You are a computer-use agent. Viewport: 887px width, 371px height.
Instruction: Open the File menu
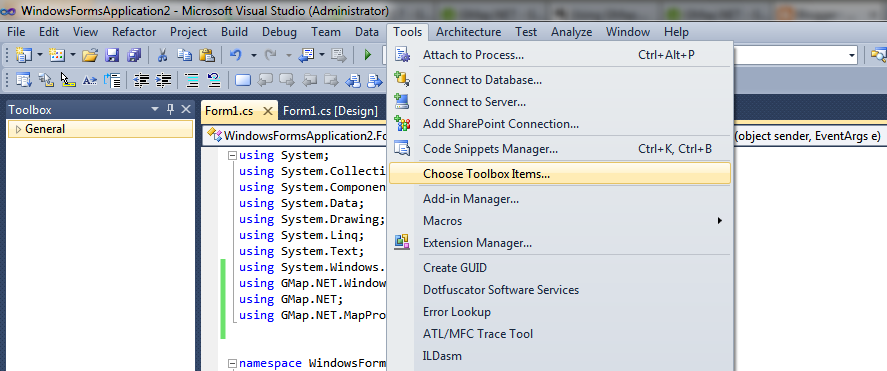point(16,32)
